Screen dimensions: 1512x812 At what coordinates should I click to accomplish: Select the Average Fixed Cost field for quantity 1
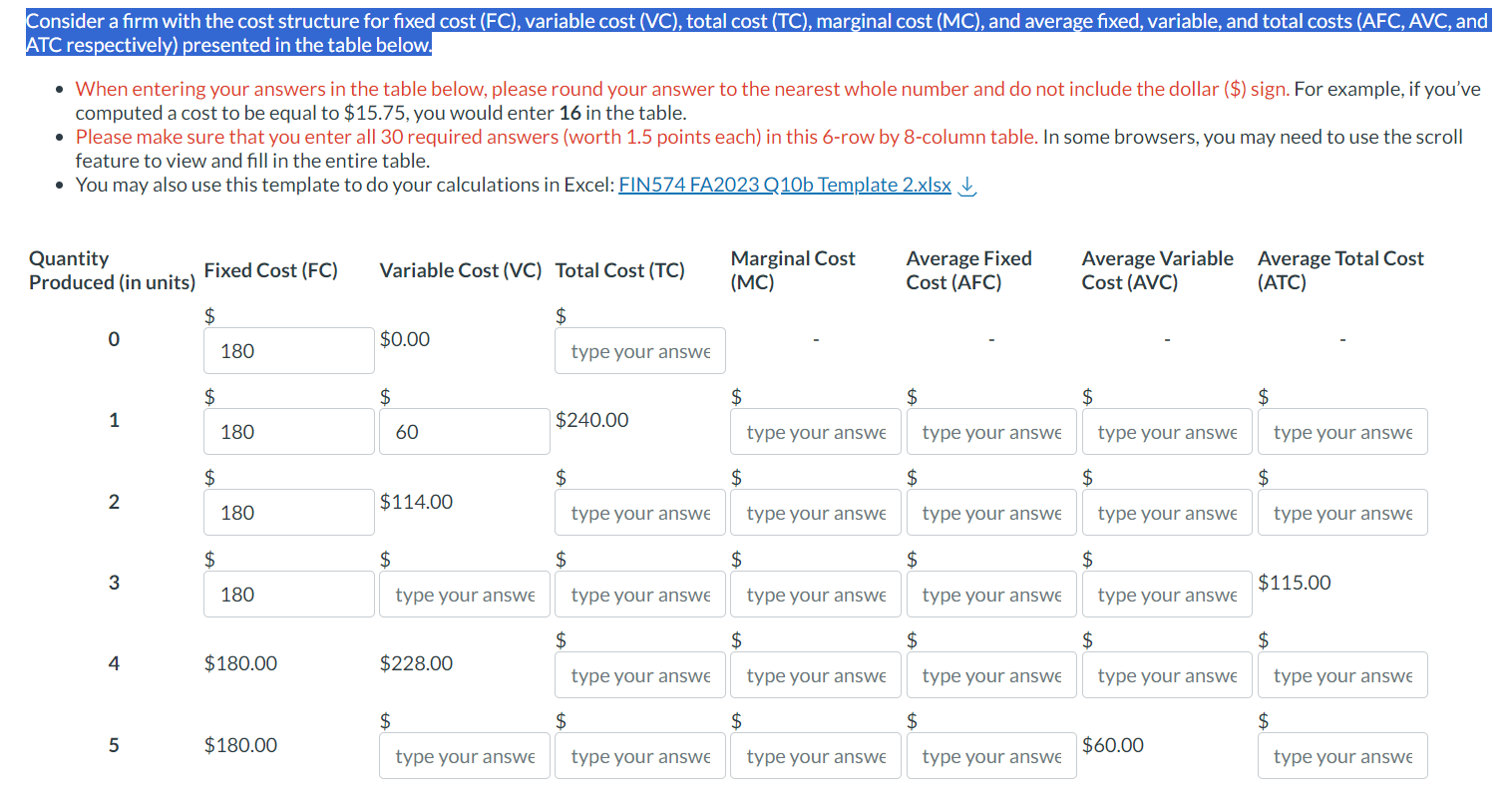pos(990,431)
